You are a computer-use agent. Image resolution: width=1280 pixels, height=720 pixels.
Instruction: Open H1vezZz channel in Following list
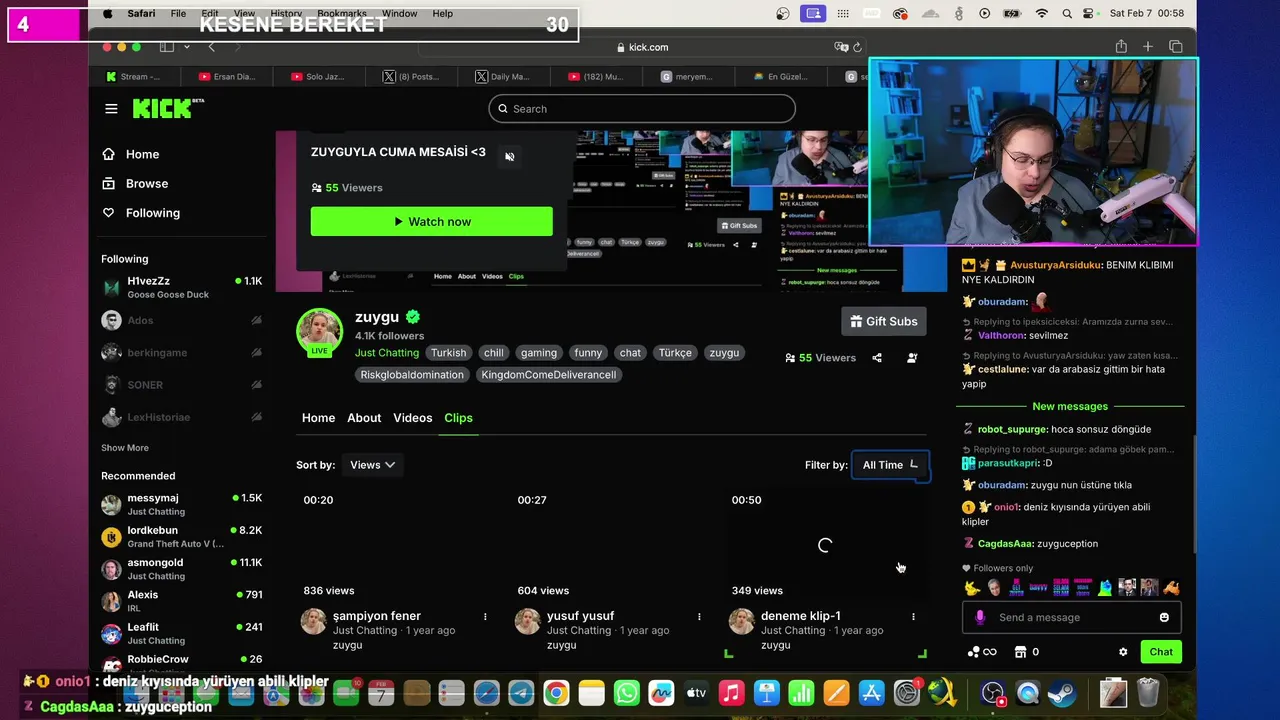[x=181, y=288]
